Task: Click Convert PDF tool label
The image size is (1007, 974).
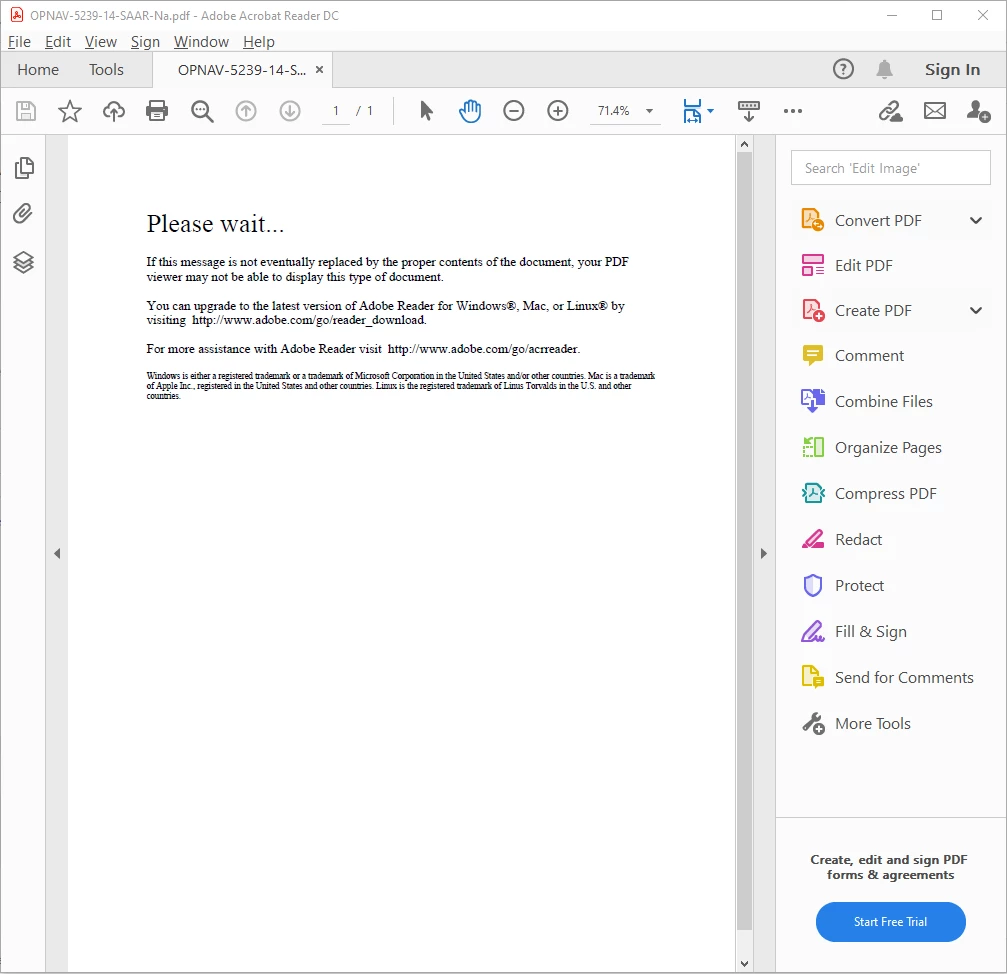Action: click(878, 220)
